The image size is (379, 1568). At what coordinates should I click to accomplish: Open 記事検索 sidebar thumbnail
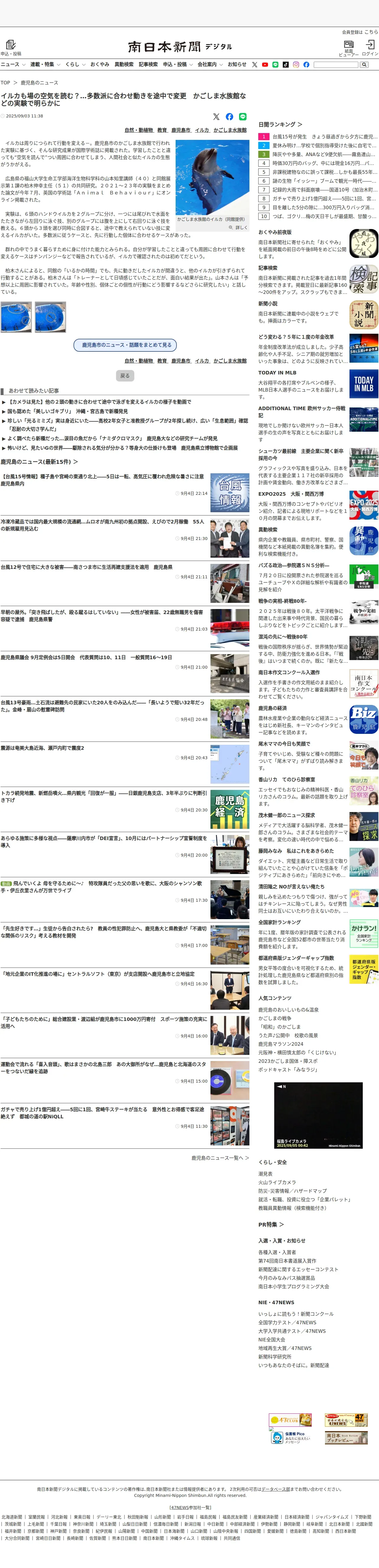364,279
